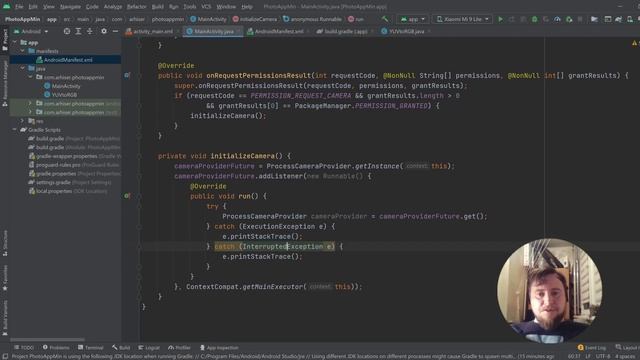Click Apply Changes and Restart Activity icon
This screenshot has width=640, height=360.
click(512, 19)
